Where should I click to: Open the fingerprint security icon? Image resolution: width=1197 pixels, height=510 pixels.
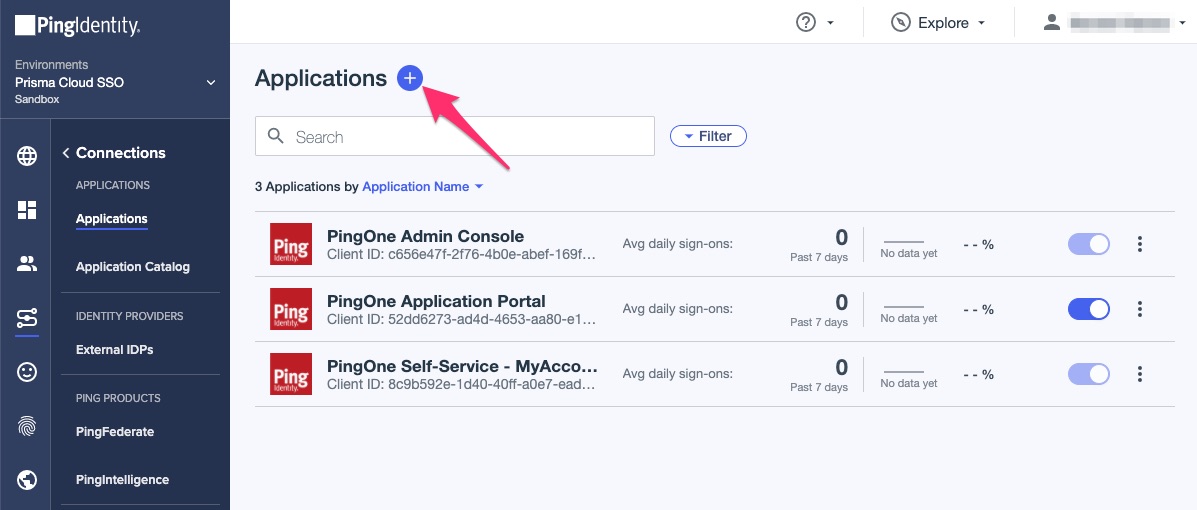[x=27, y=426]
